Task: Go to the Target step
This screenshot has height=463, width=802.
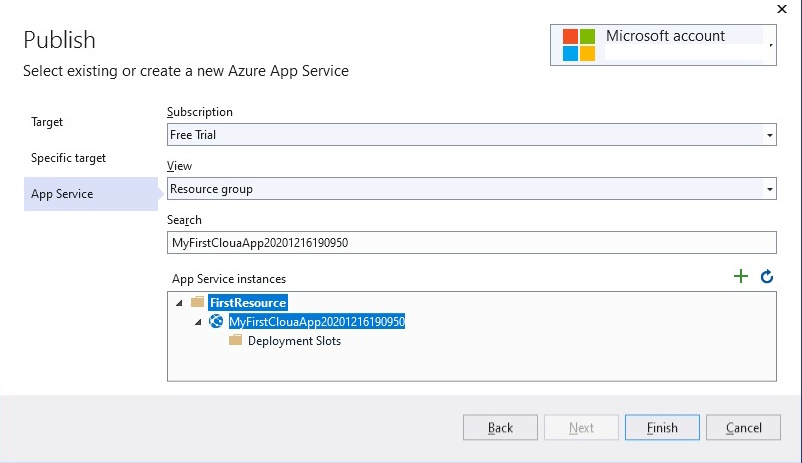Action: [47, 122]
